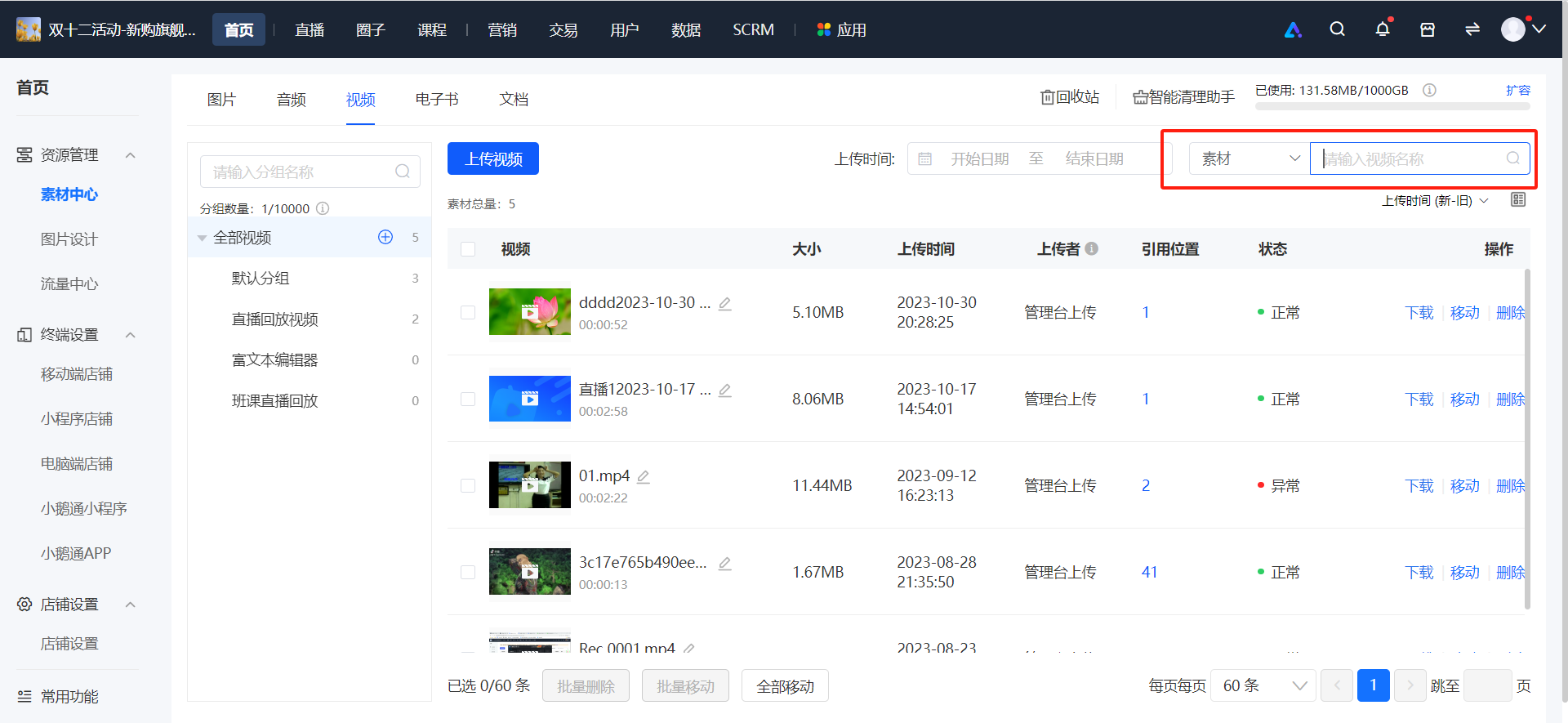Download the dddd2023-10-30 video
This screenshot has height=723, width=1568.
(x=1419, y=312)
